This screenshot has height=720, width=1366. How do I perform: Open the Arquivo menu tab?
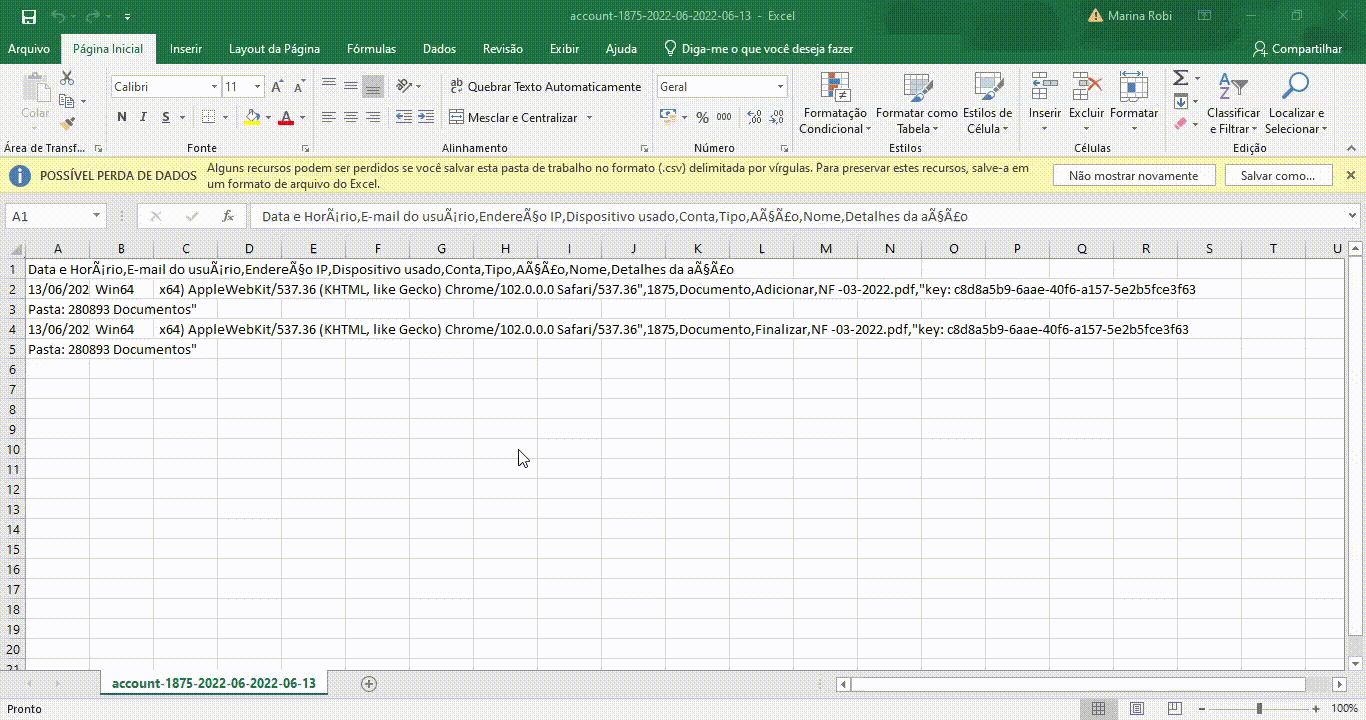pos(29,49)
